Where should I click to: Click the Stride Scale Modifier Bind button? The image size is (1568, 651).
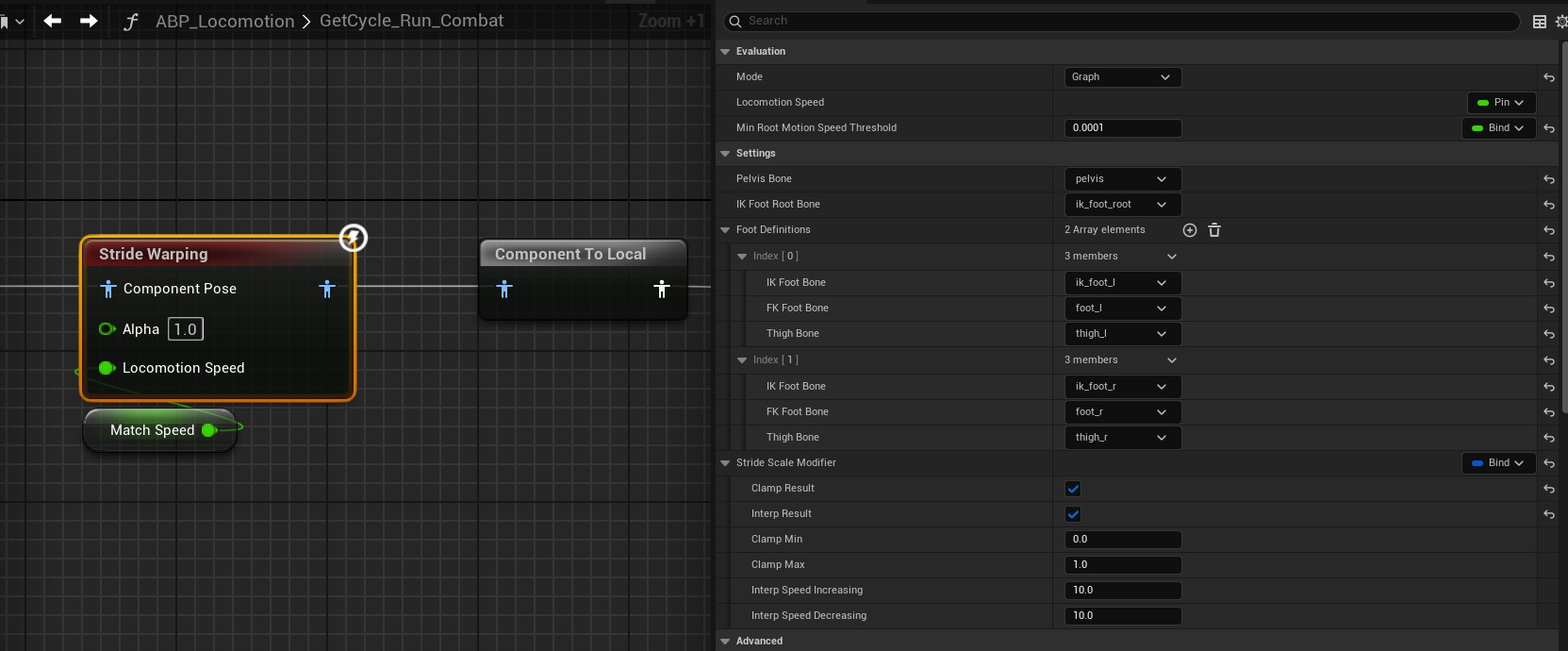[1497, 463]
